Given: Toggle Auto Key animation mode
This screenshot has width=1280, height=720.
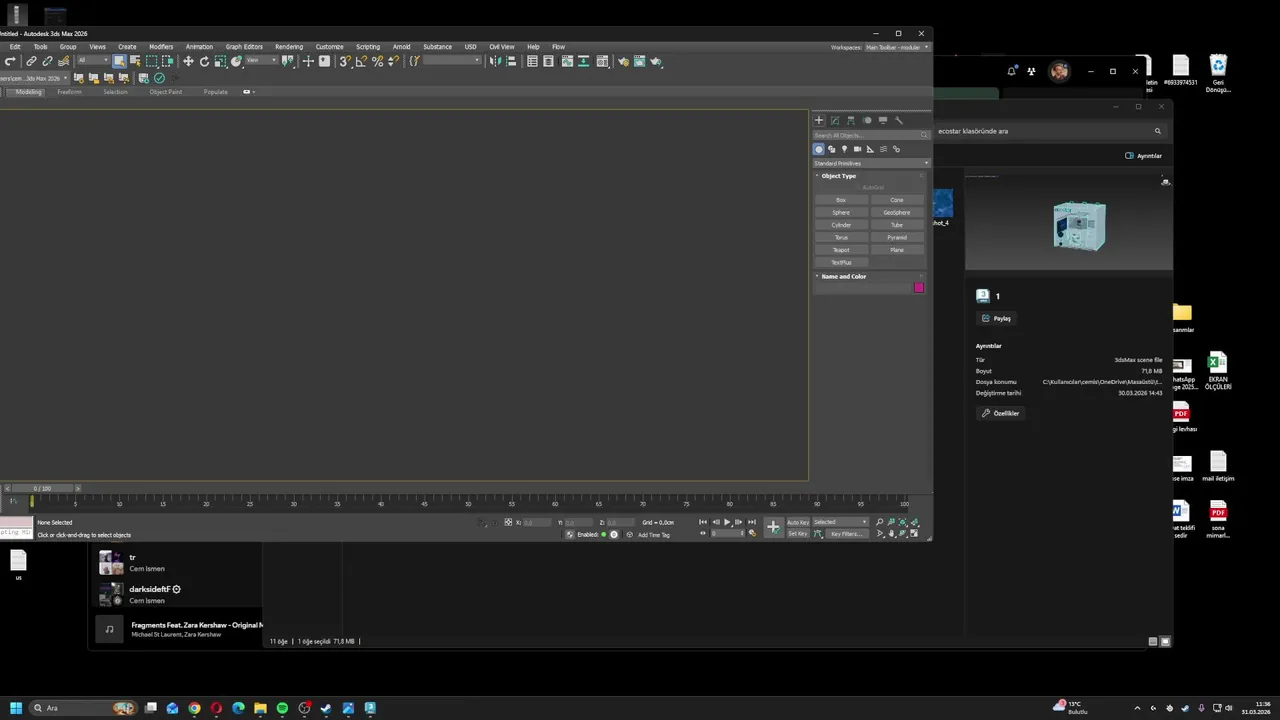Looking at the screenshot, I should (798, 522).
